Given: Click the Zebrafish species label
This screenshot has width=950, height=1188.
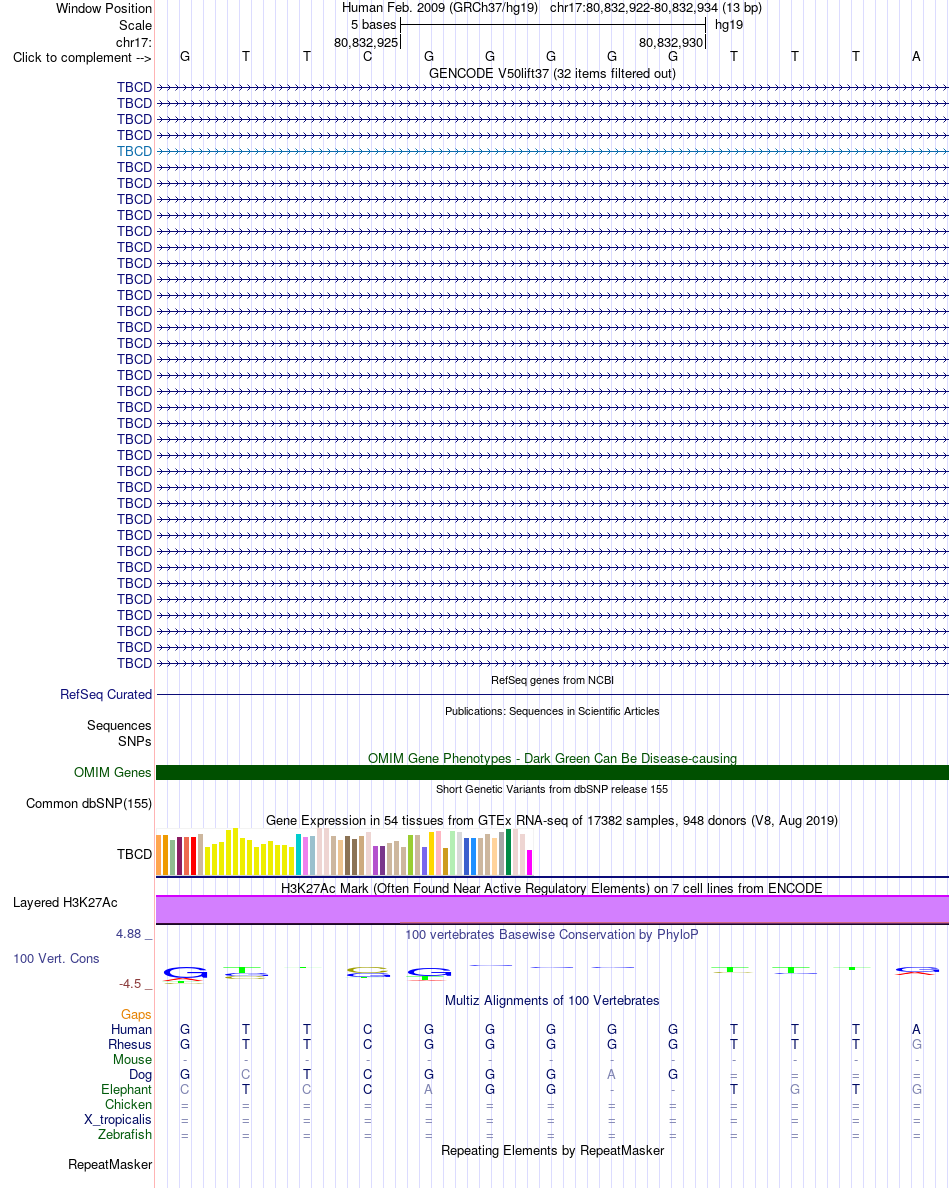Looking at the screenshot, I should (125, 1135).
